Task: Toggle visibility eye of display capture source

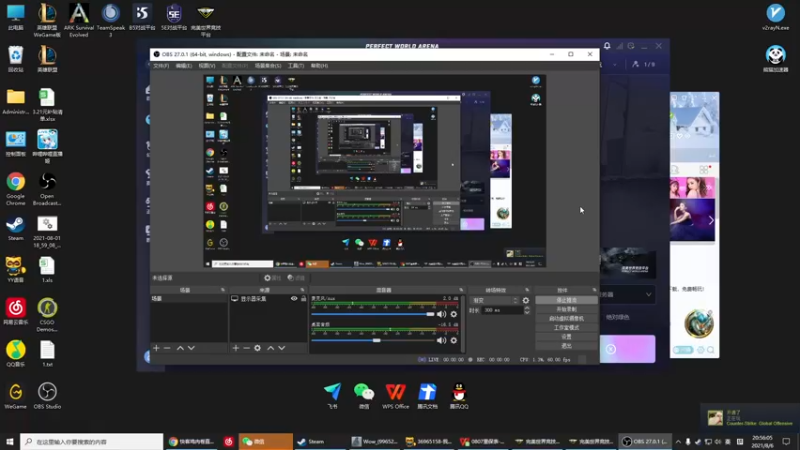Action: click(x=294, y=298)
